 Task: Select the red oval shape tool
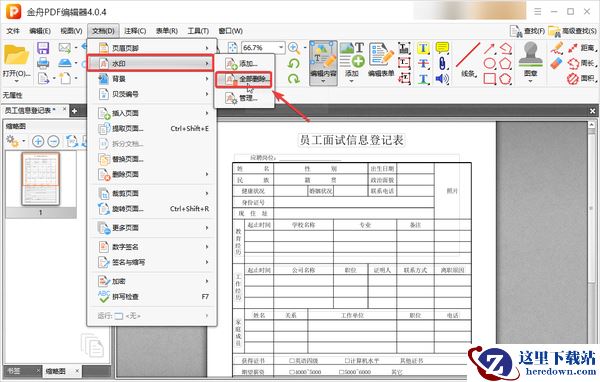click(489, 64)
